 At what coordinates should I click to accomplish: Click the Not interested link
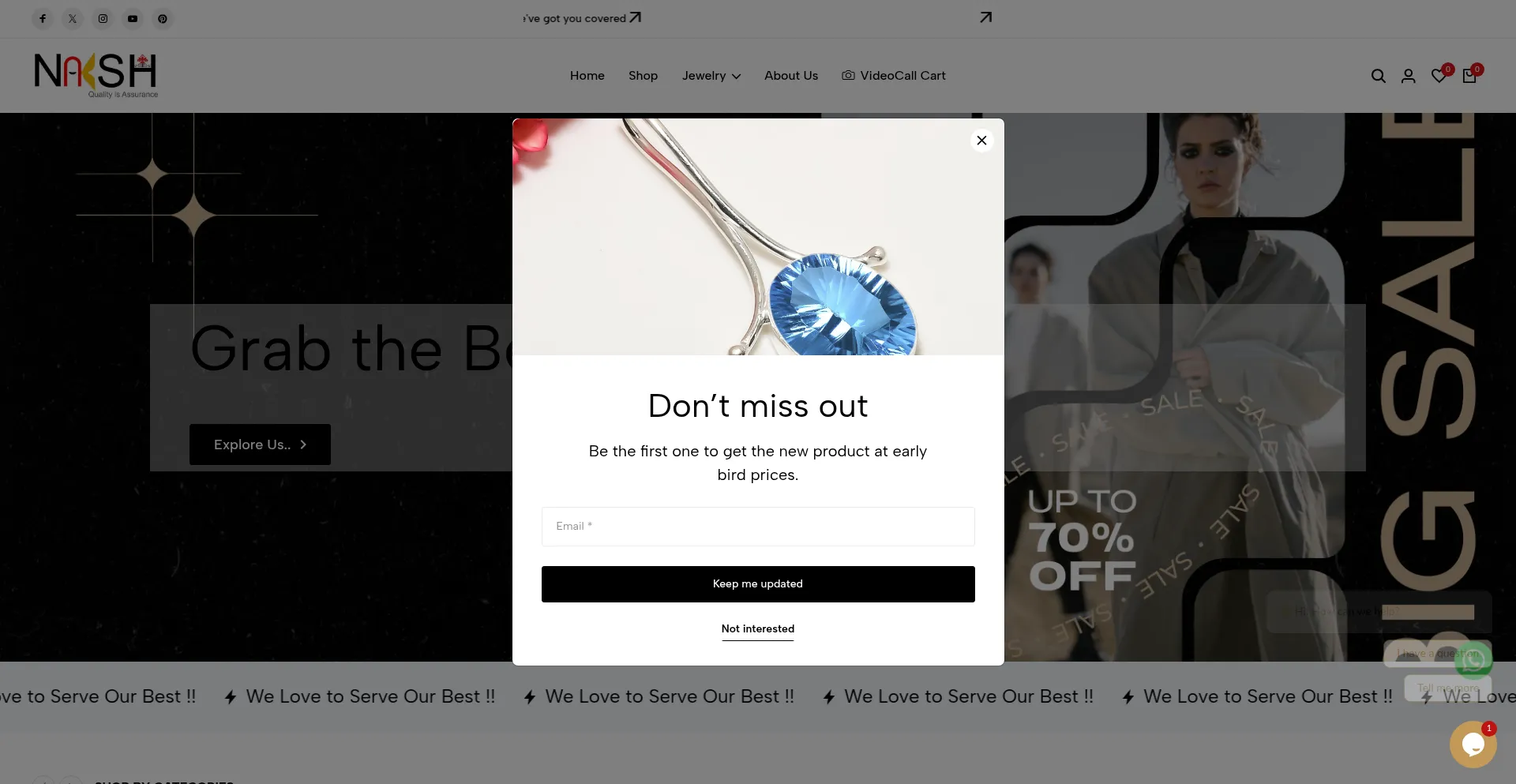(x=758, y=629)
